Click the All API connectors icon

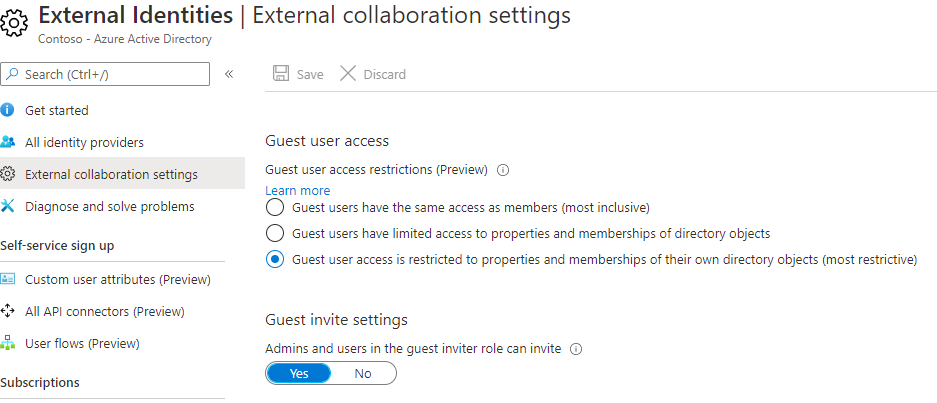coord(8,311)
